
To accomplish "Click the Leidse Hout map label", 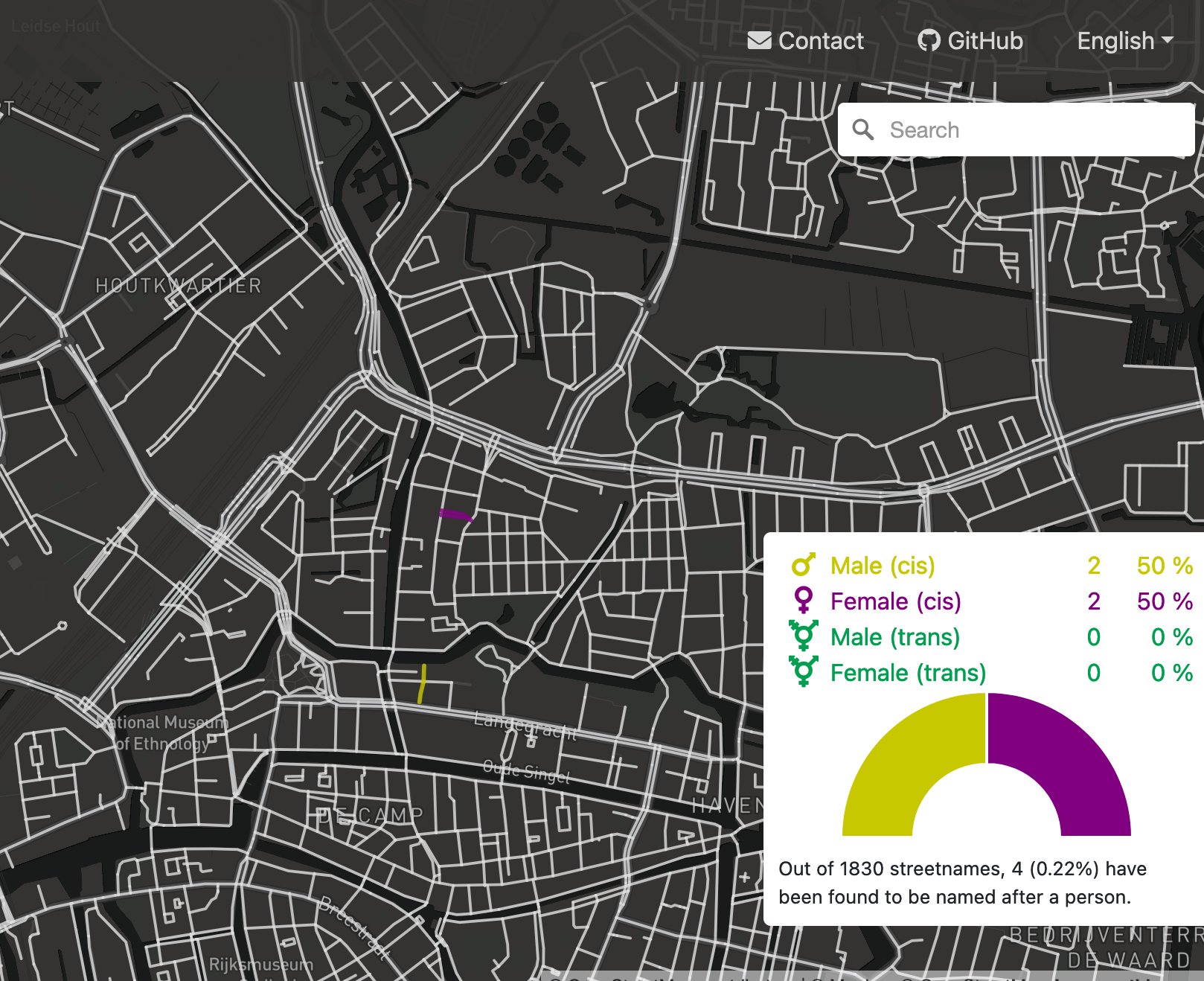I will (56, 26).
